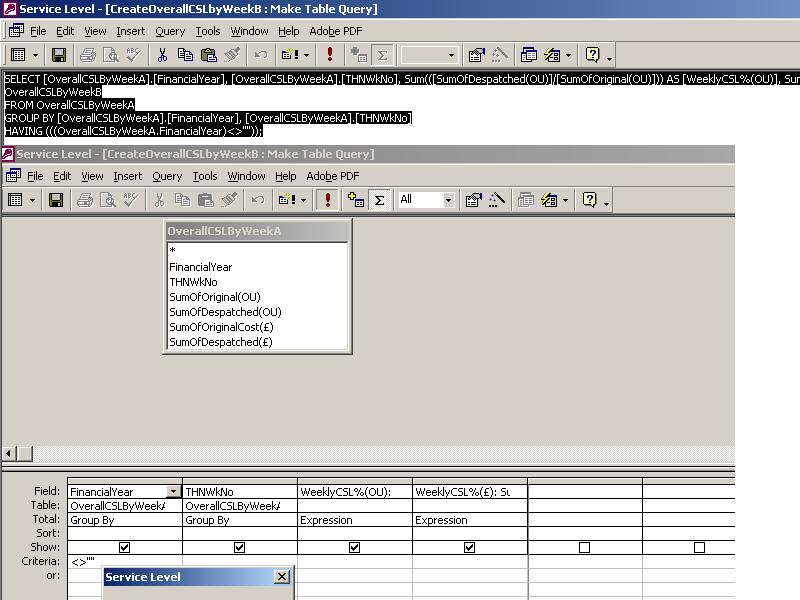Click Paste icon in upper toolbar
Image resolution: width=800 pixels, height=600 pixels.
tap(208, 55)
